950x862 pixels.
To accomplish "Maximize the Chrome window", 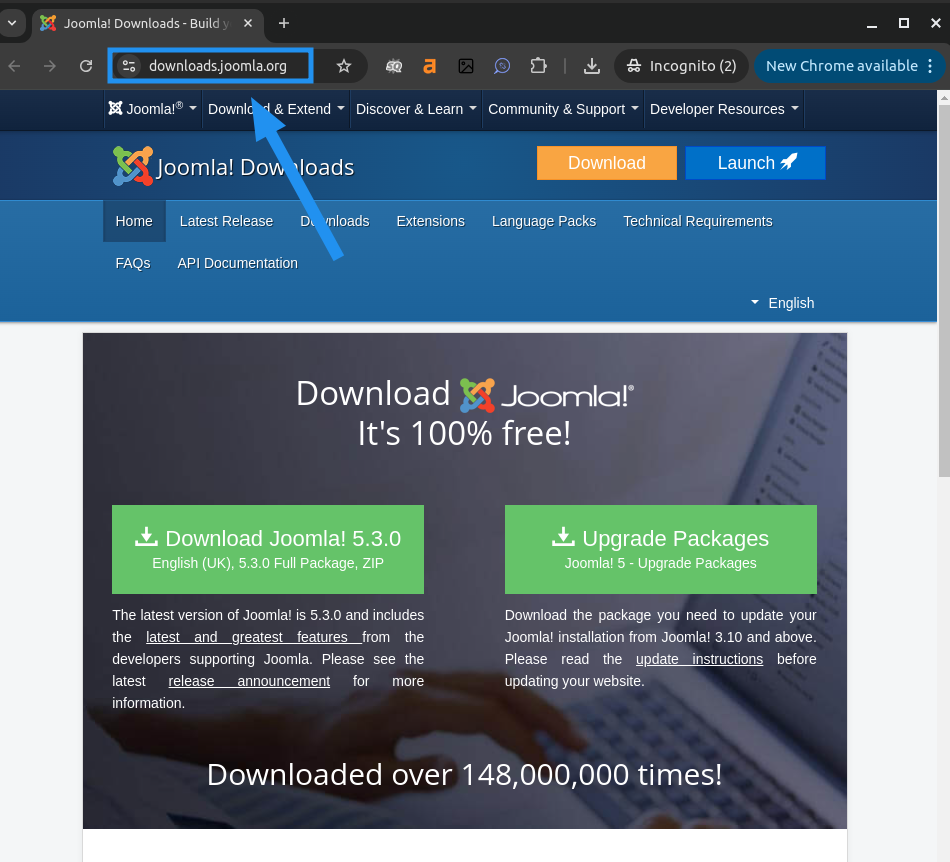I will click(x=903, y=24).
